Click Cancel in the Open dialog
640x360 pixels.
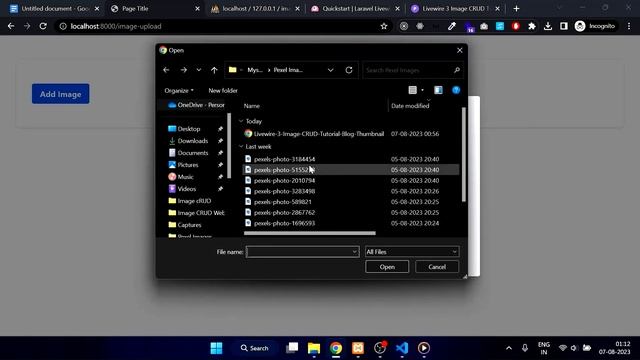click(x=437, y=267)
